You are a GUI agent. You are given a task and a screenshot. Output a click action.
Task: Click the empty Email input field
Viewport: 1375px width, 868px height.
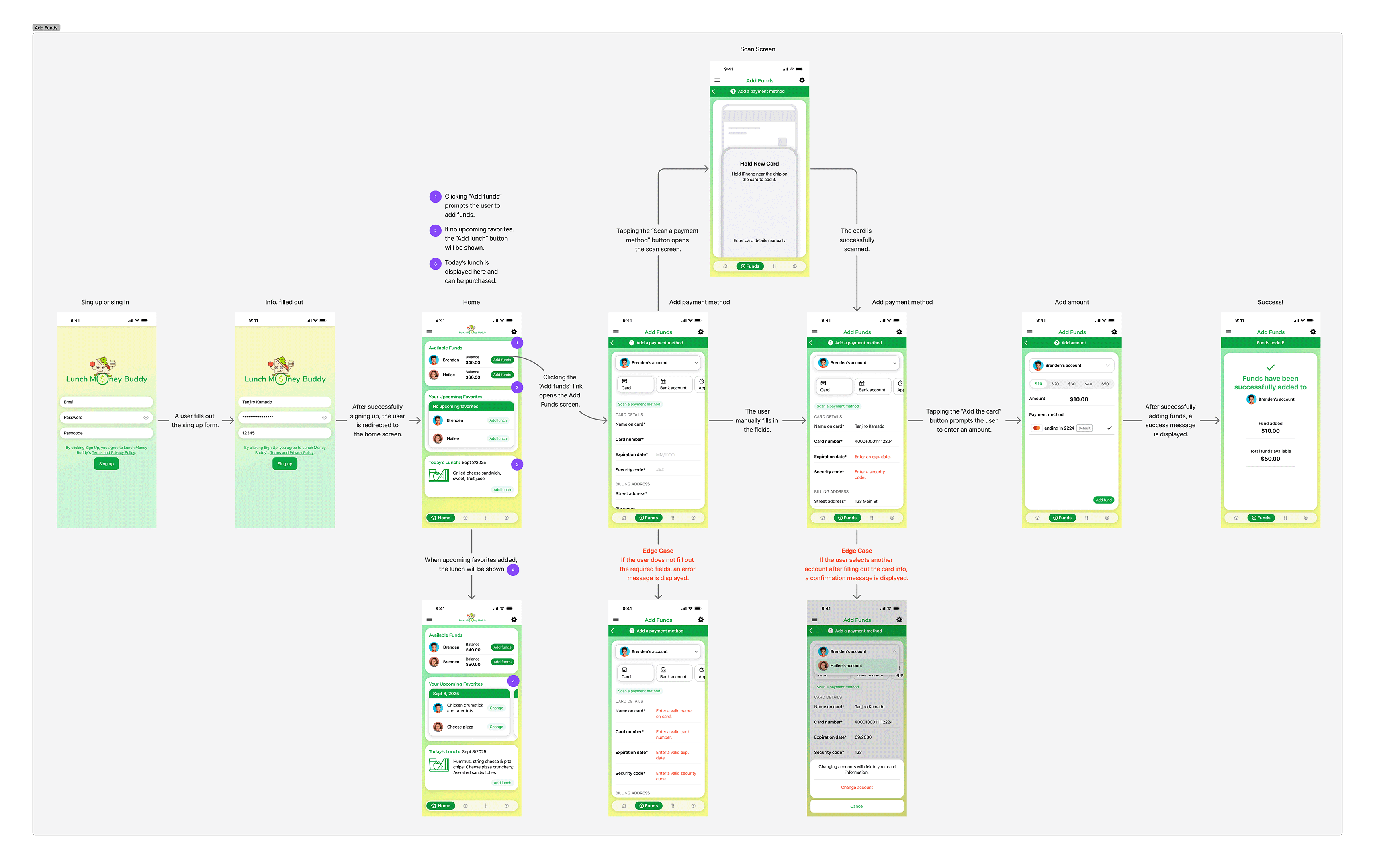point(106,402)
